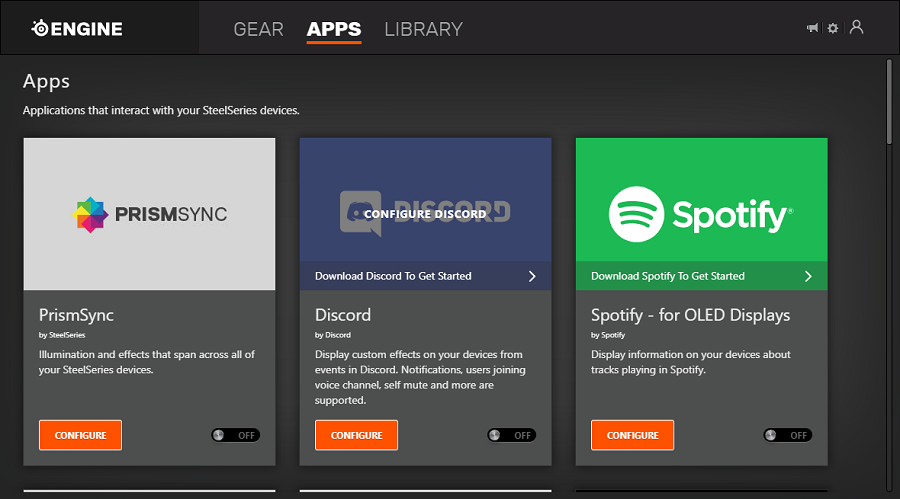Click Spotify description about tracks playing
900x499 pixels.
[x=691, y=362]
